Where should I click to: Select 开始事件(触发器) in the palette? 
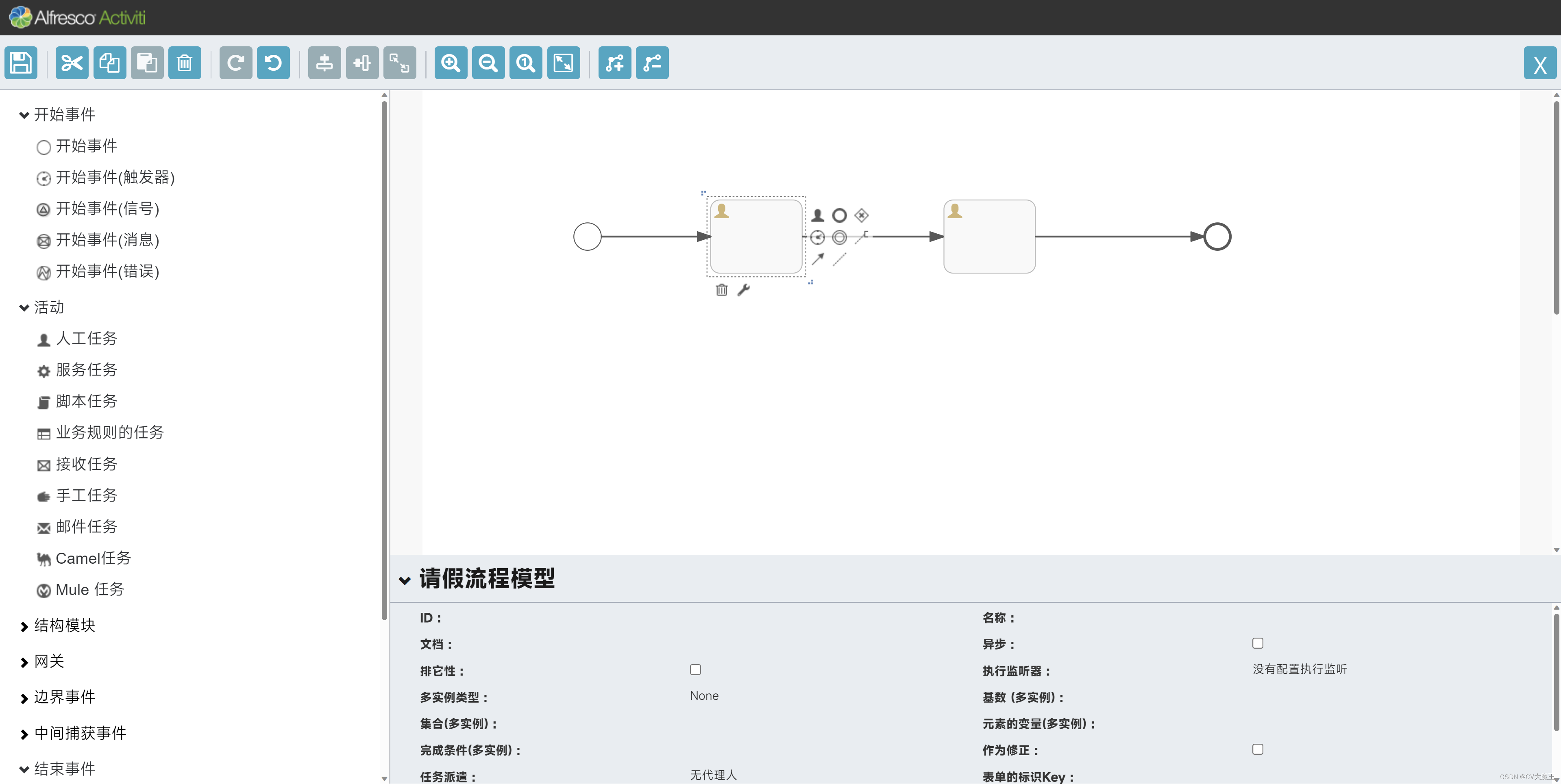(x=105, y=178)
